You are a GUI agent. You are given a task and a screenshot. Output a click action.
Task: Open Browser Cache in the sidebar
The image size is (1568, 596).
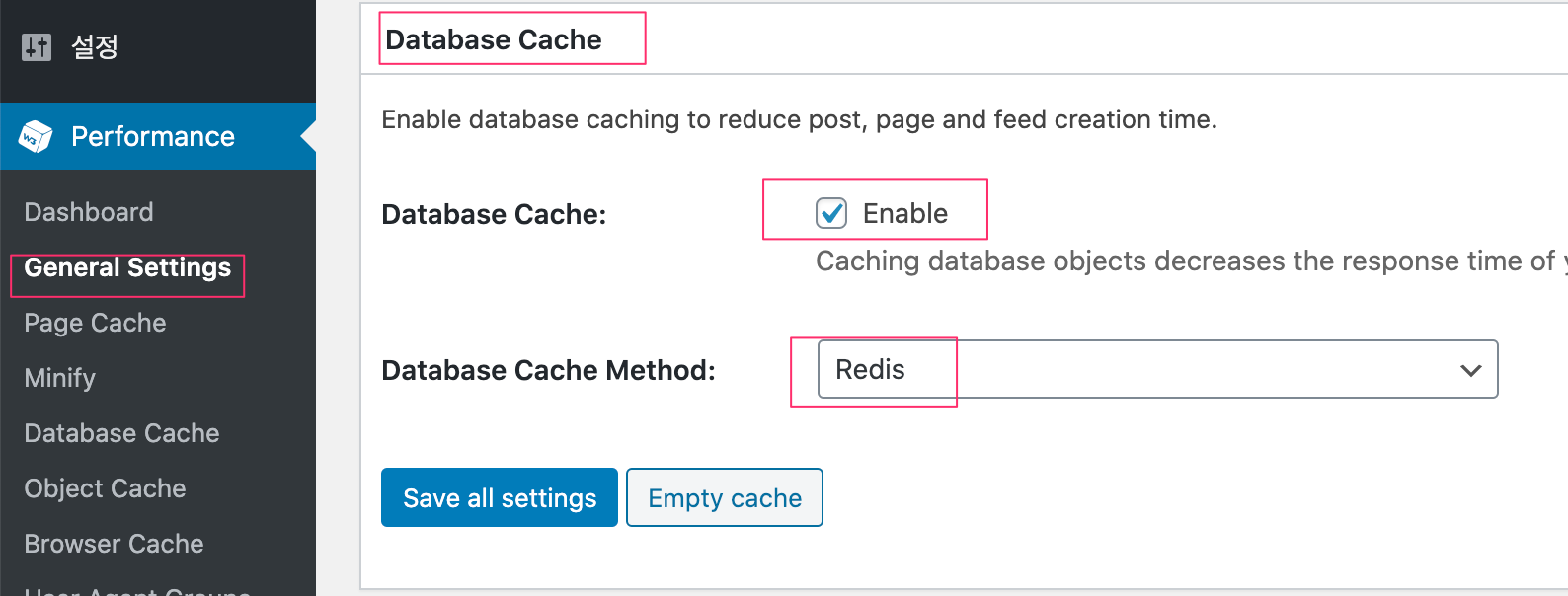[x=114, y=544]
